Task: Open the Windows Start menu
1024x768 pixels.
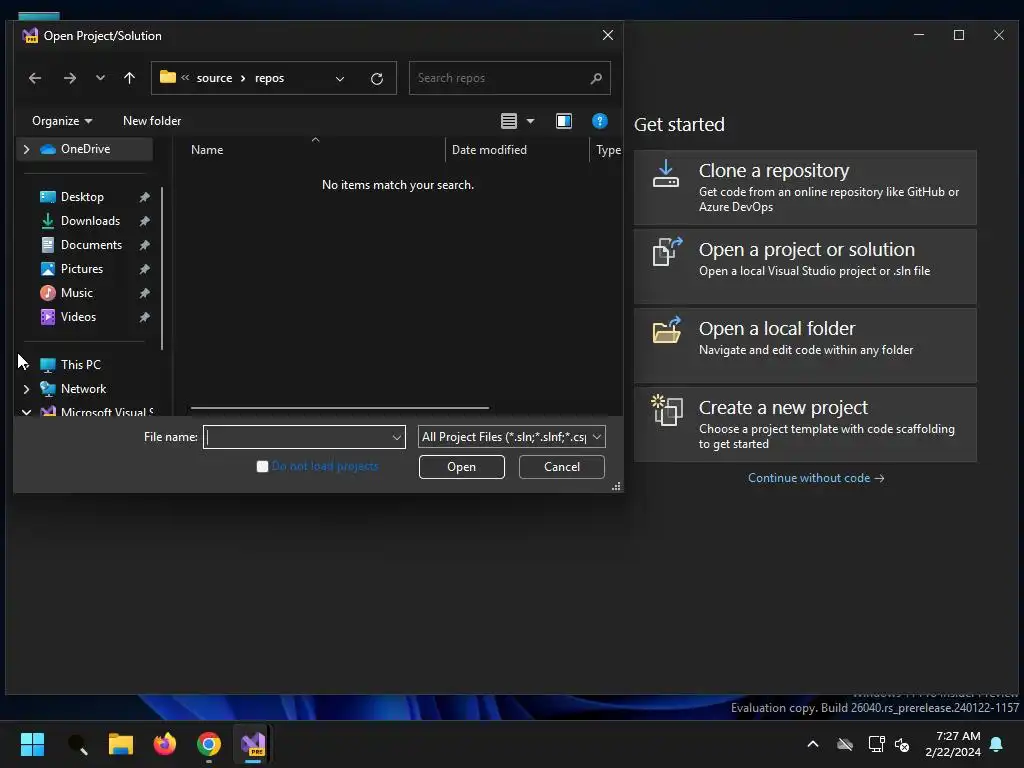Action: pyautogui.click(x=32, y=744)
